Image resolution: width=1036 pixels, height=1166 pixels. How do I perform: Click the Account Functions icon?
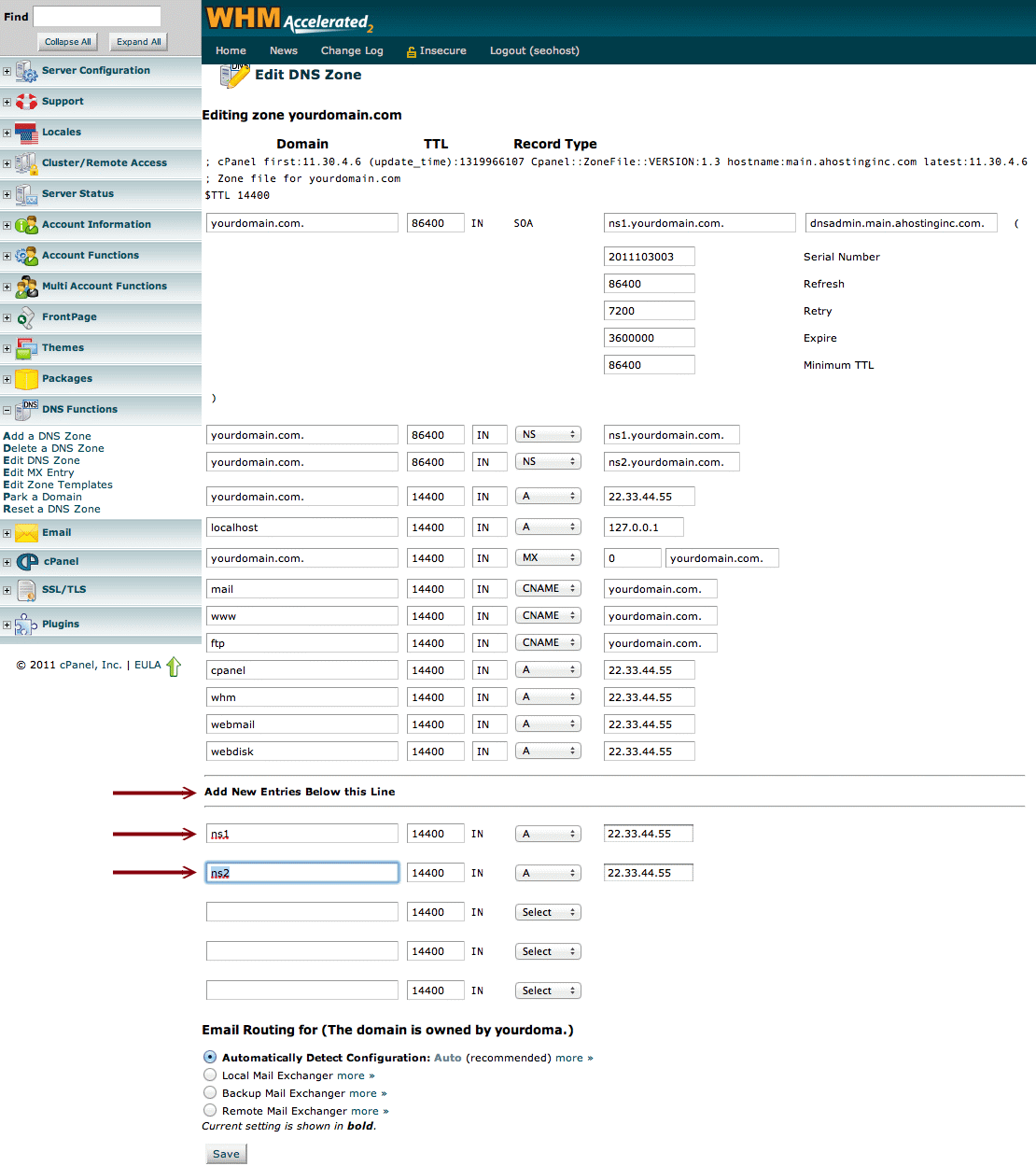(x=26, y=256)
